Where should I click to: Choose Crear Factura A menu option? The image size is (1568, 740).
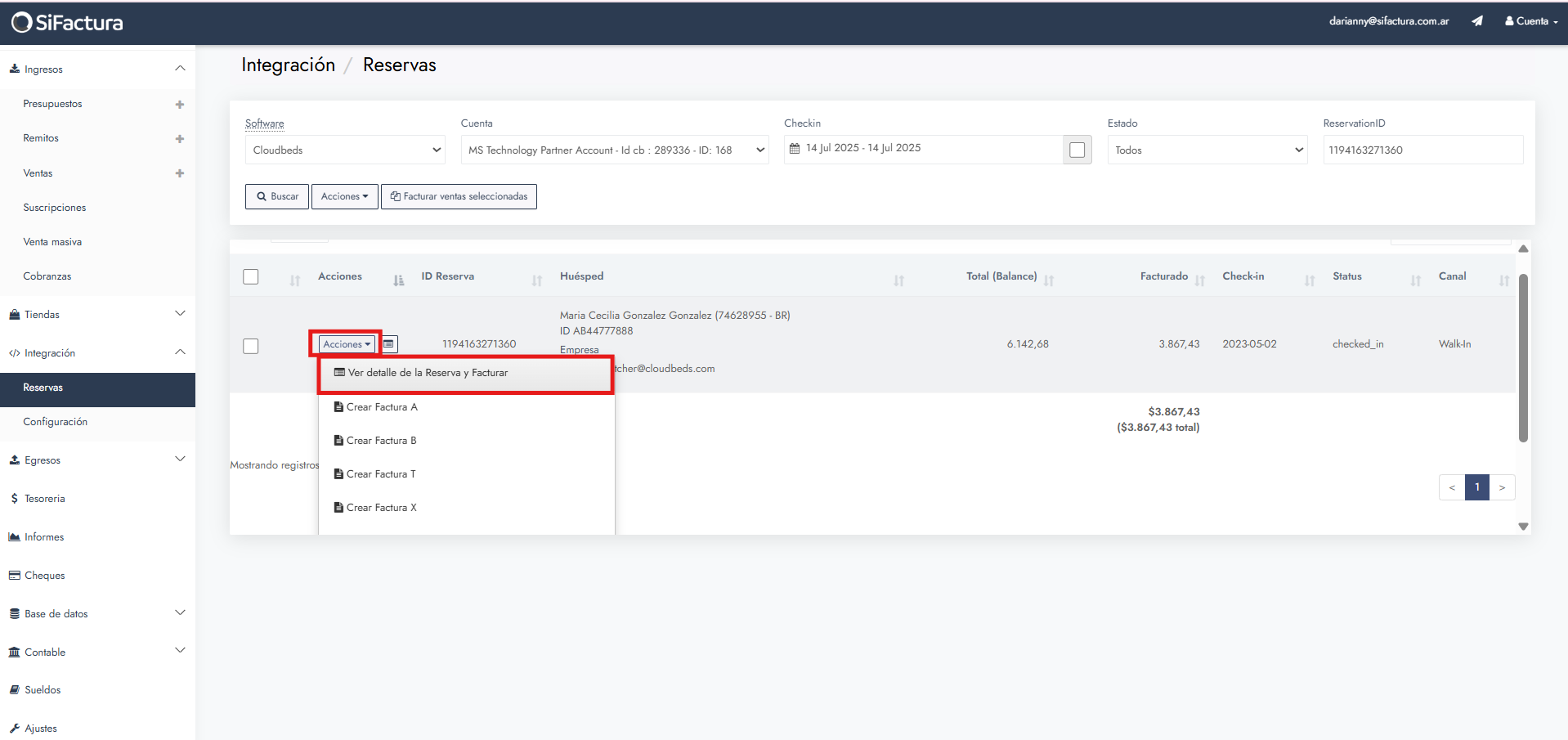(466, 407)
